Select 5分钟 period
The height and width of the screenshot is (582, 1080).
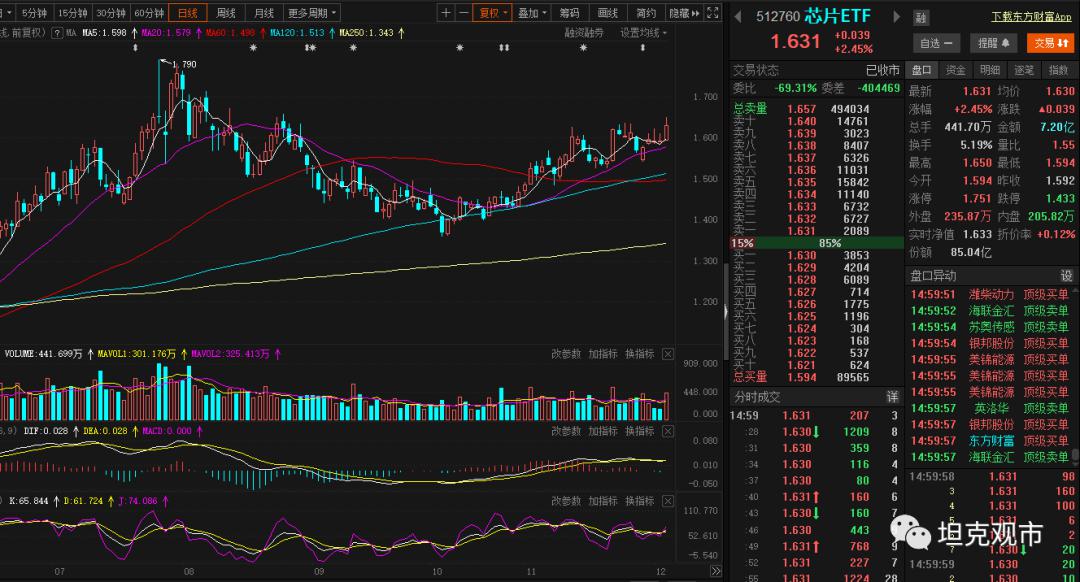34,13
